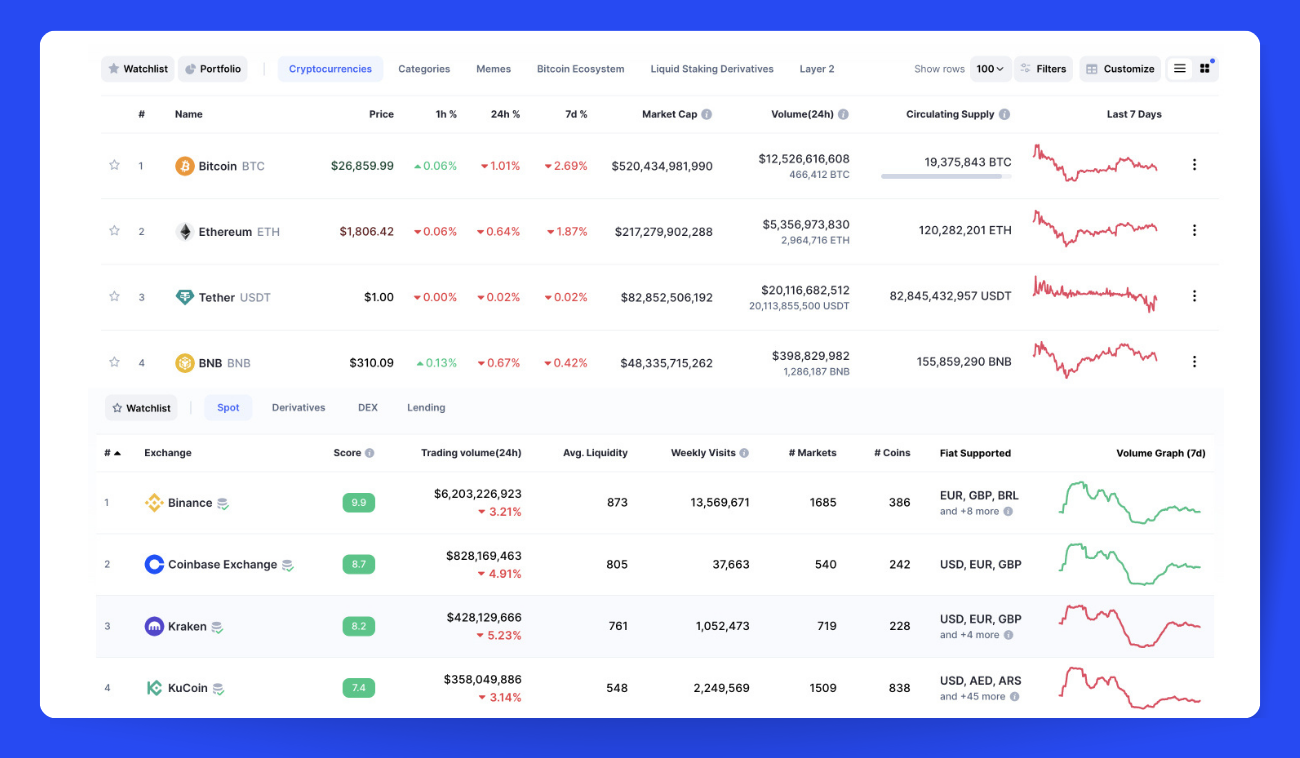Screen dimensions: 1300x758
Task: Click info icon next to KuCoin +45 more
Action: (x=1014, y=697)
